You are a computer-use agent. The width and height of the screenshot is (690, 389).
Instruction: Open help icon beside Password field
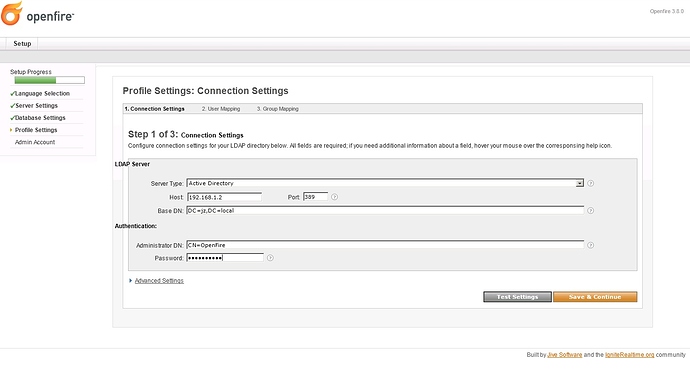tap(270, 258)
